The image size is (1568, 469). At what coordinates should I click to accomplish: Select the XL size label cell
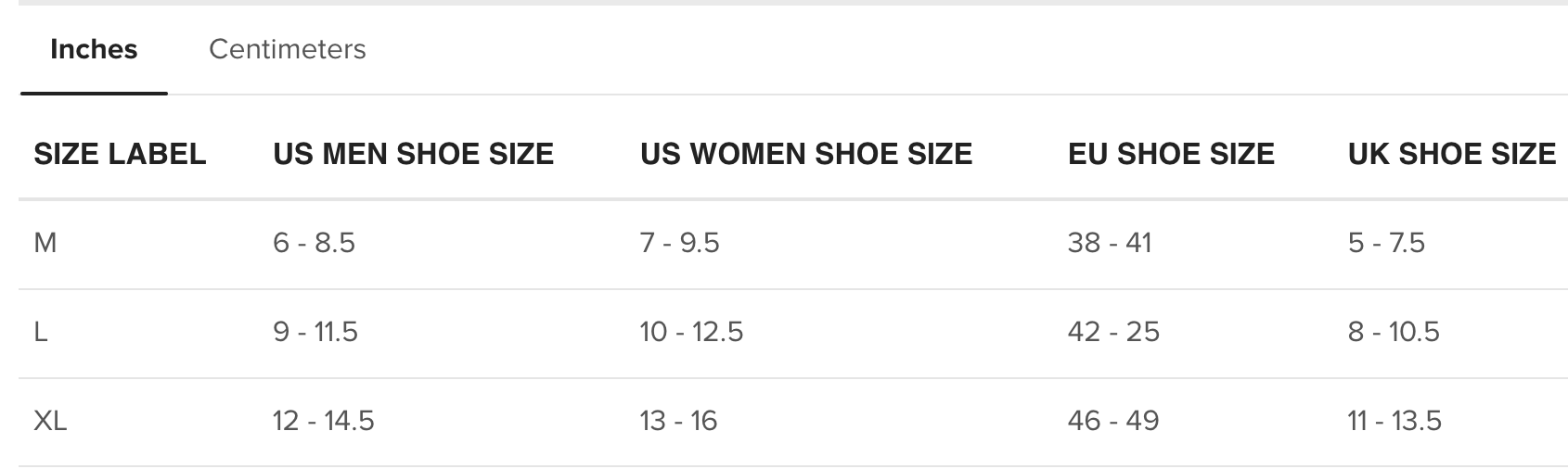click(50, 421)
